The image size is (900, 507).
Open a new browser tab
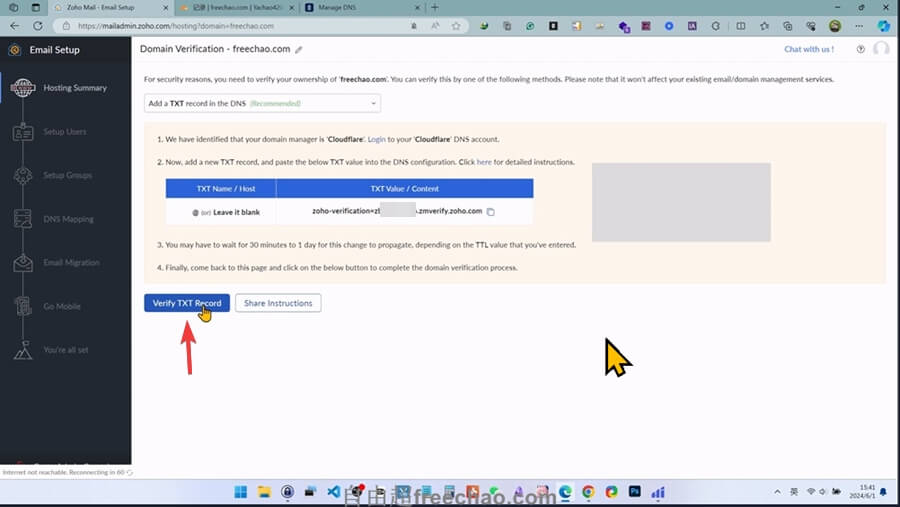434,7
